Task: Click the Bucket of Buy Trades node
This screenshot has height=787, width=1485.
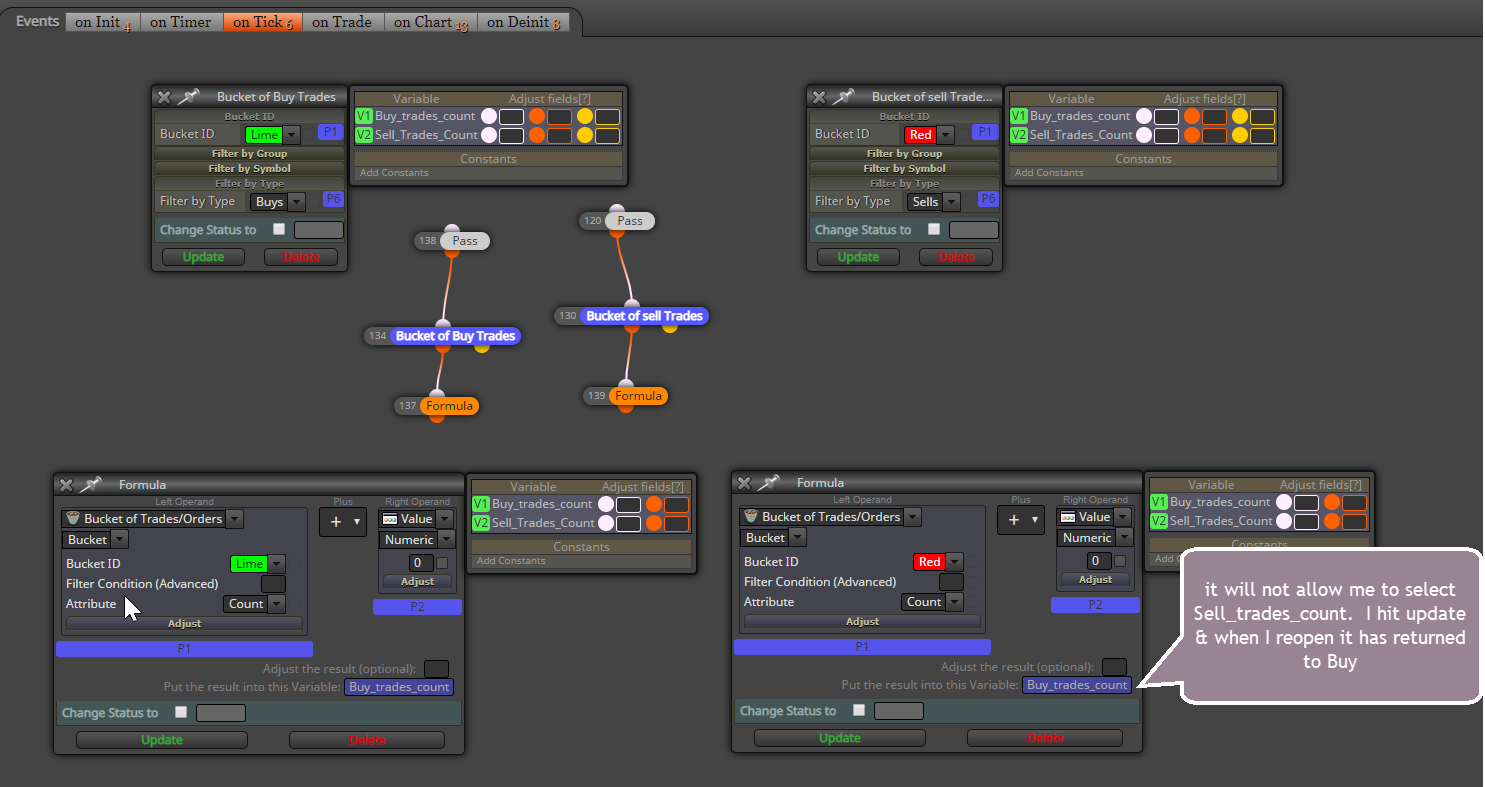Action: [455, 336]
